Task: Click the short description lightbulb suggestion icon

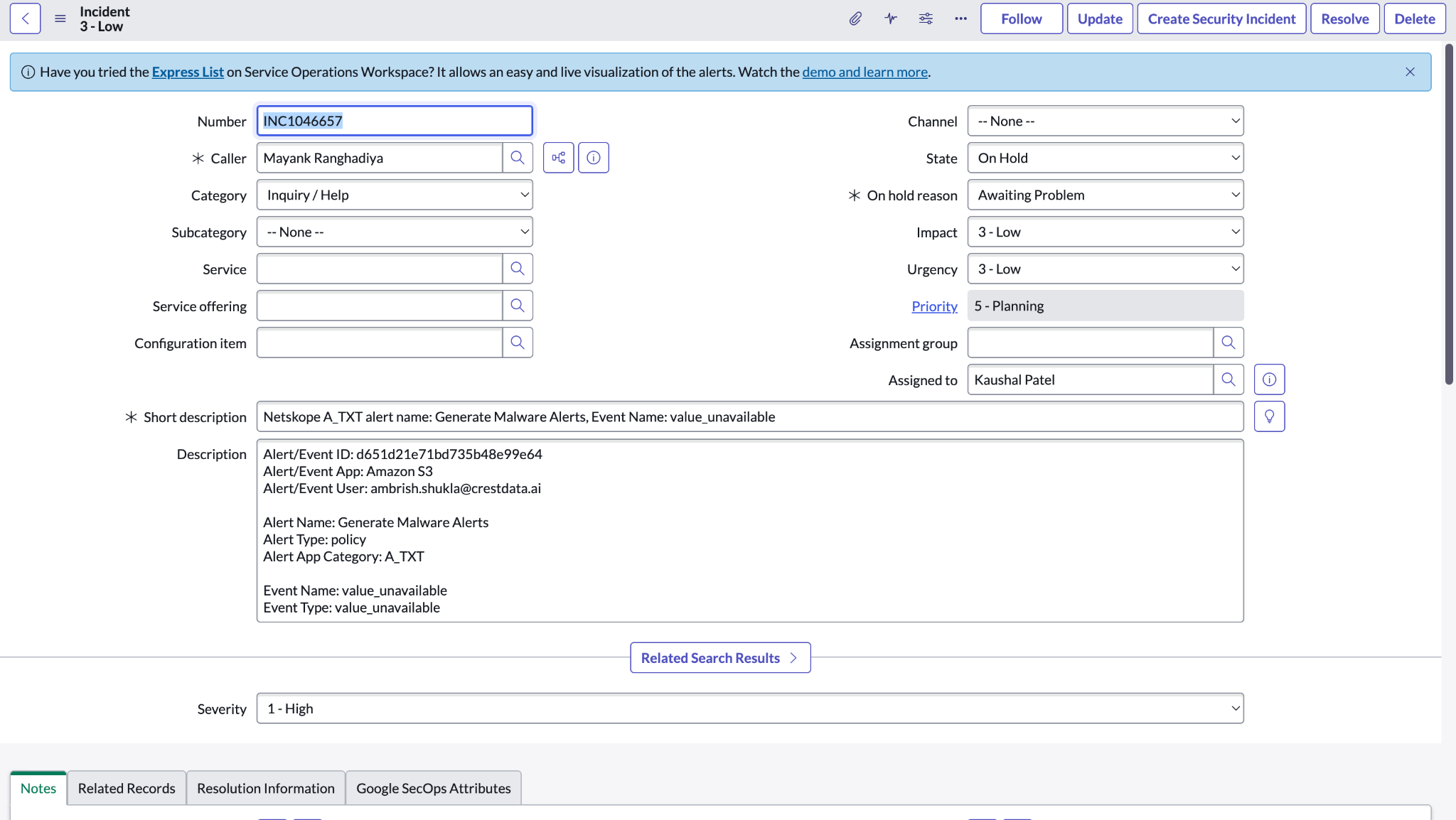Action: pos(1269,416)
